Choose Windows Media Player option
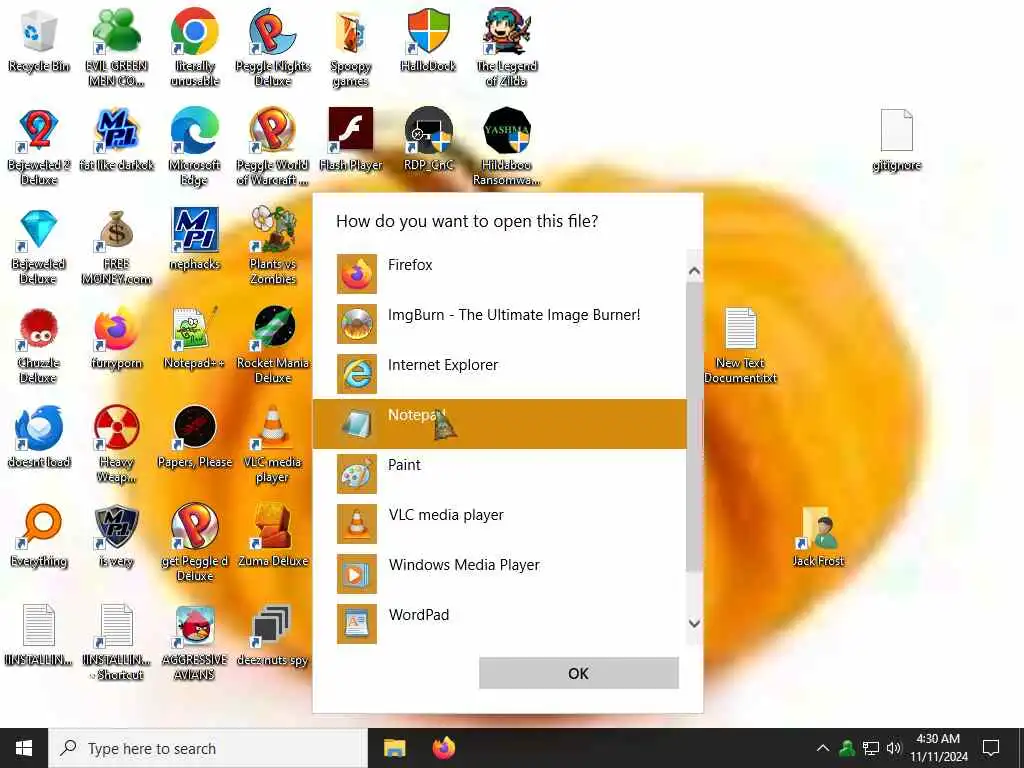1024x768 pixels. point(500,573)
